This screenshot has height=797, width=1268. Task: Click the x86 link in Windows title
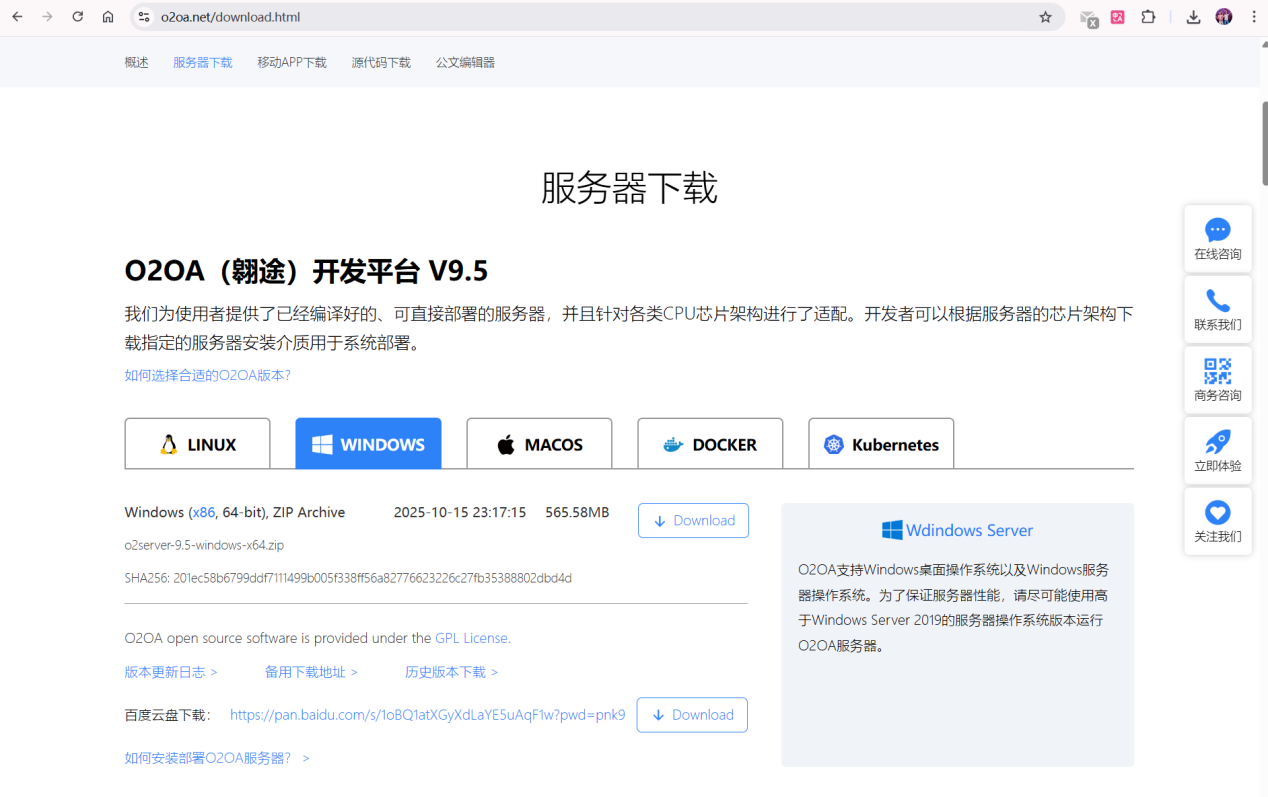(204, 512)
